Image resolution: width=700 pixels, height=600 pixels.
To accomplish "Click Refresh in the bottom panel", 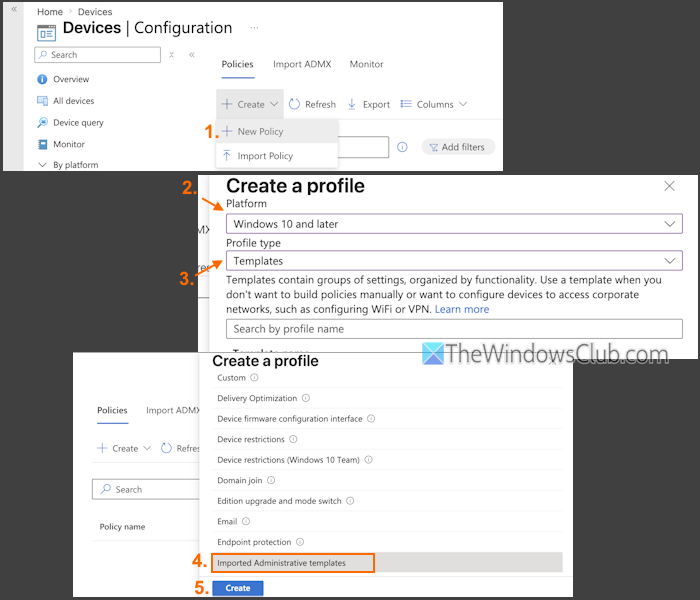I will coord(179,448).
